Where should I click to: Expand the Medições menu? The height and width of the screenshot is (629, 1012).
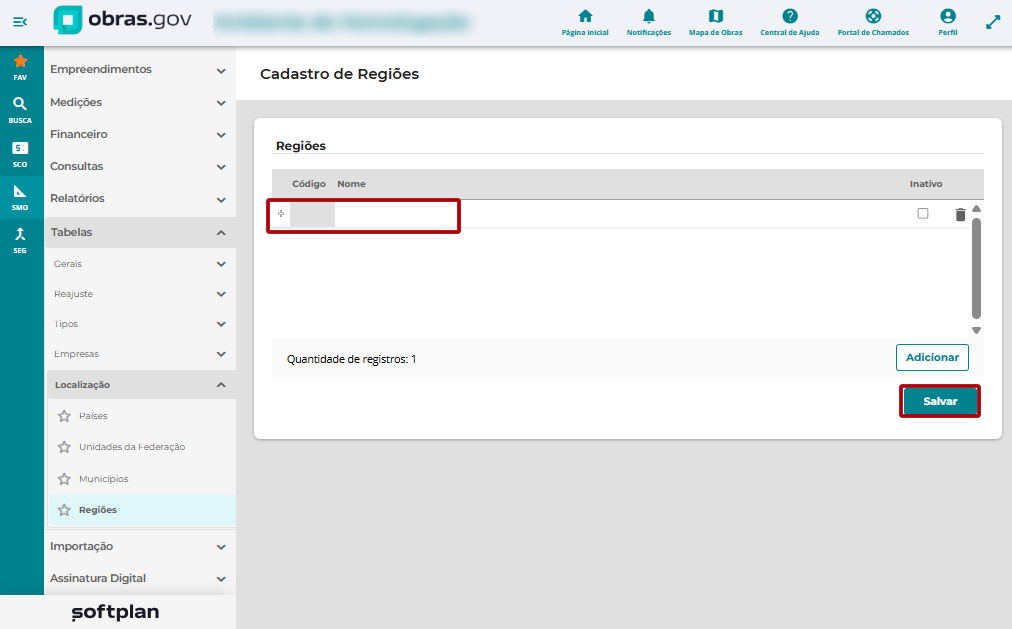(x=140, y=103)
